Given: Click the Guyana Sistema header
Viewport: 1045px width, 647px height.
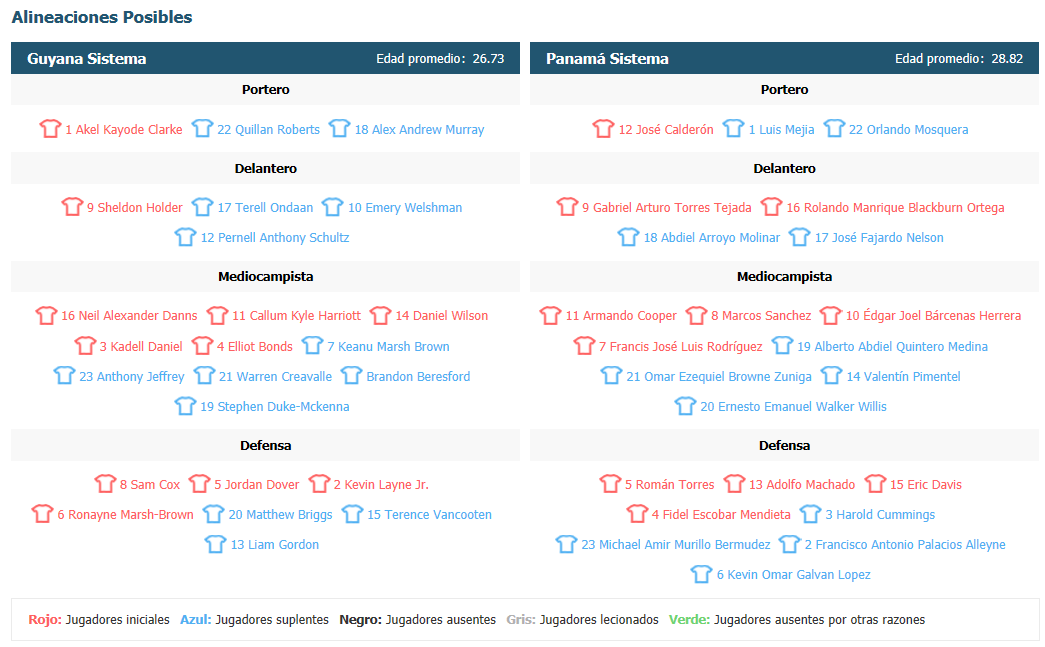Looking at the screenshot, I should [x=265, y=59].
